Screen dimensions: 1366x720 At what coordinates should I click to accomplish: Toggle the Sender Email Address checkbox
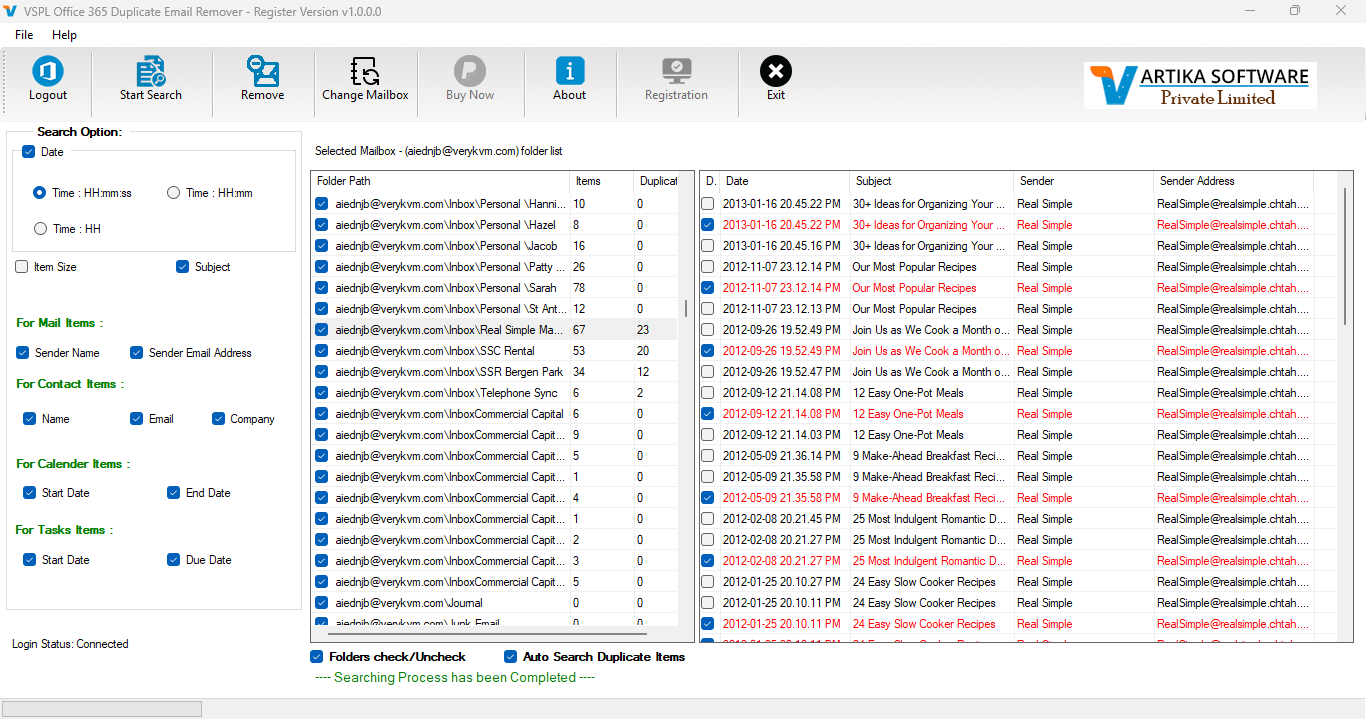click(x=137, y=353)
